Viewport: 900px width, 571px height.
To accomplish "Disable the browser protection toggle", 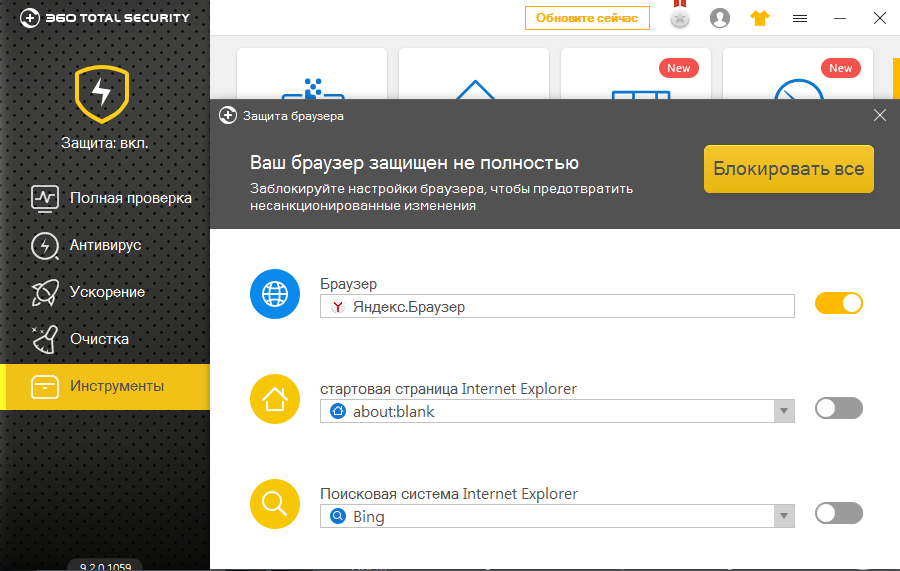I will [x=839, y=303].
